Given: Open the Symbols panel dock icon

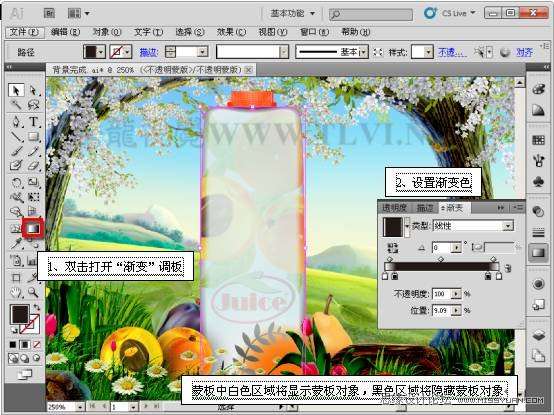Looking at the screenshot, I should pos(538,182).
